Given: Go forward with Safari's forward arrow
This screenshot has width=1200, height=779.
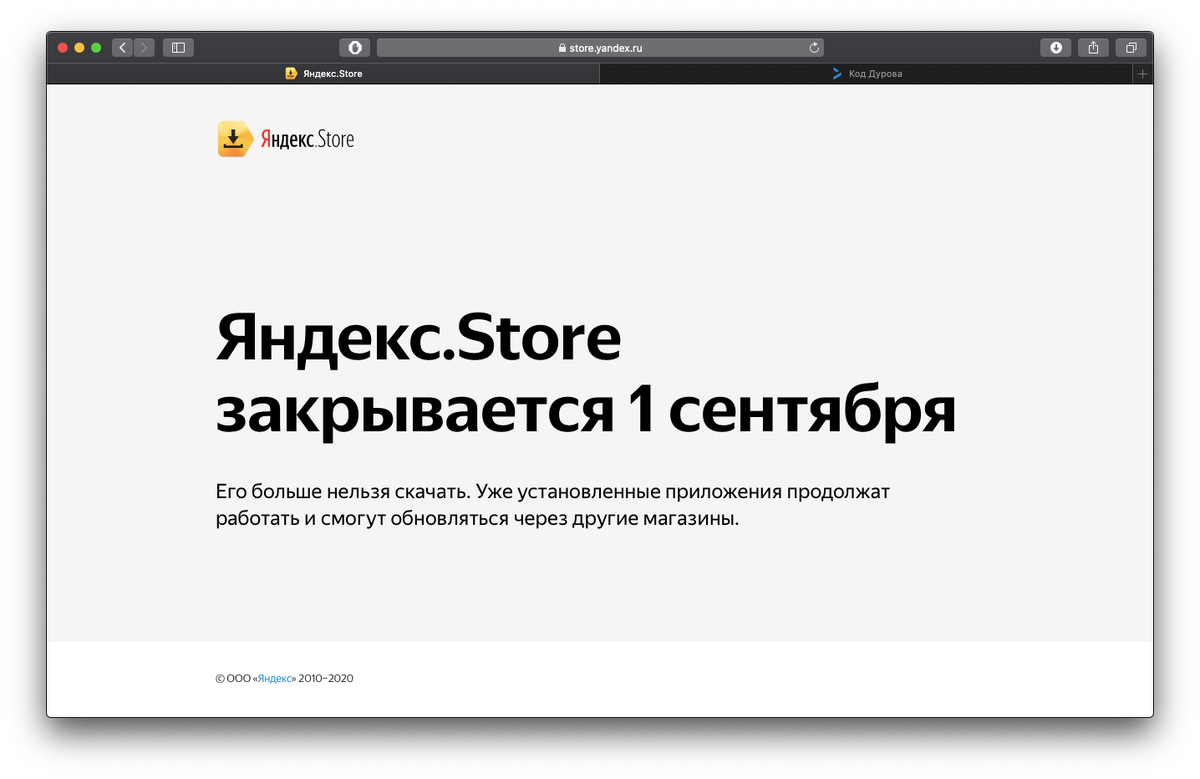Looking at the screenshot, I should 144,47.
